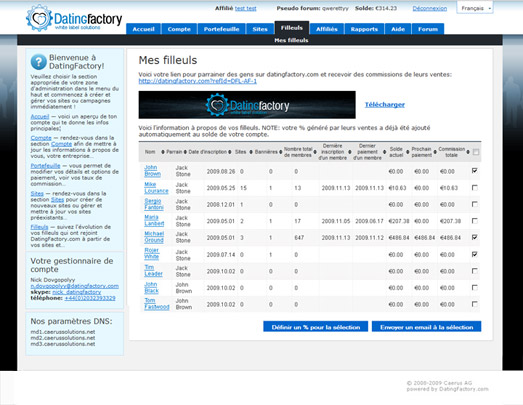Click the Déconnexion link
Image resolution: width=523 pixels, height=405 pixels.
tap(430, 8)
